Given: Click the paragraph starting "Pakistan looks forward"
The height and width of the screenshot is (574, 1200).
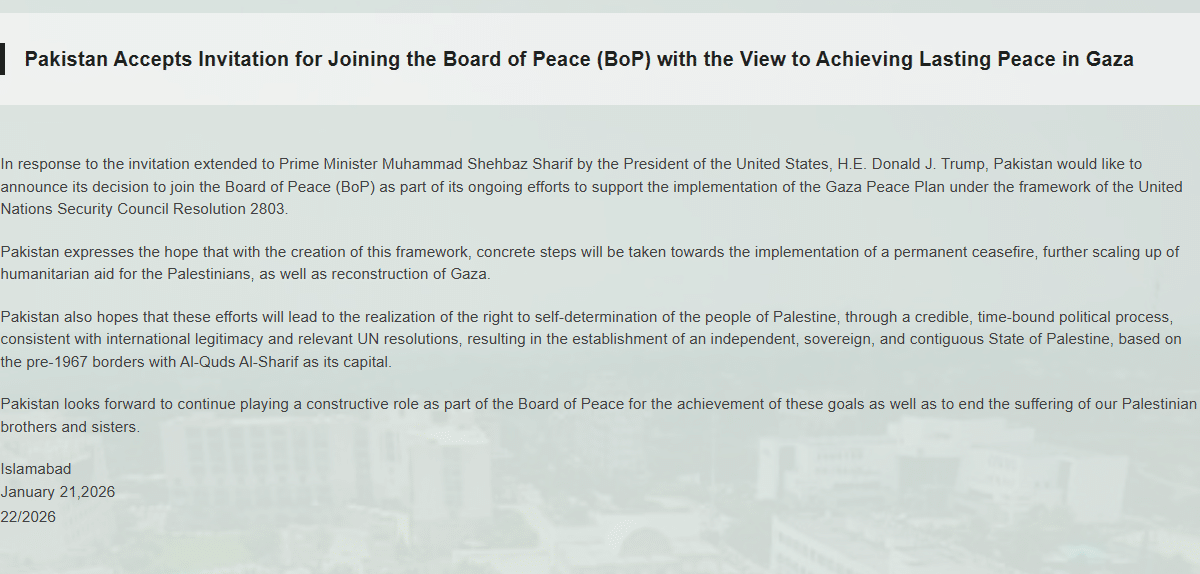Looking at the screenshot, I should point(598,415).
